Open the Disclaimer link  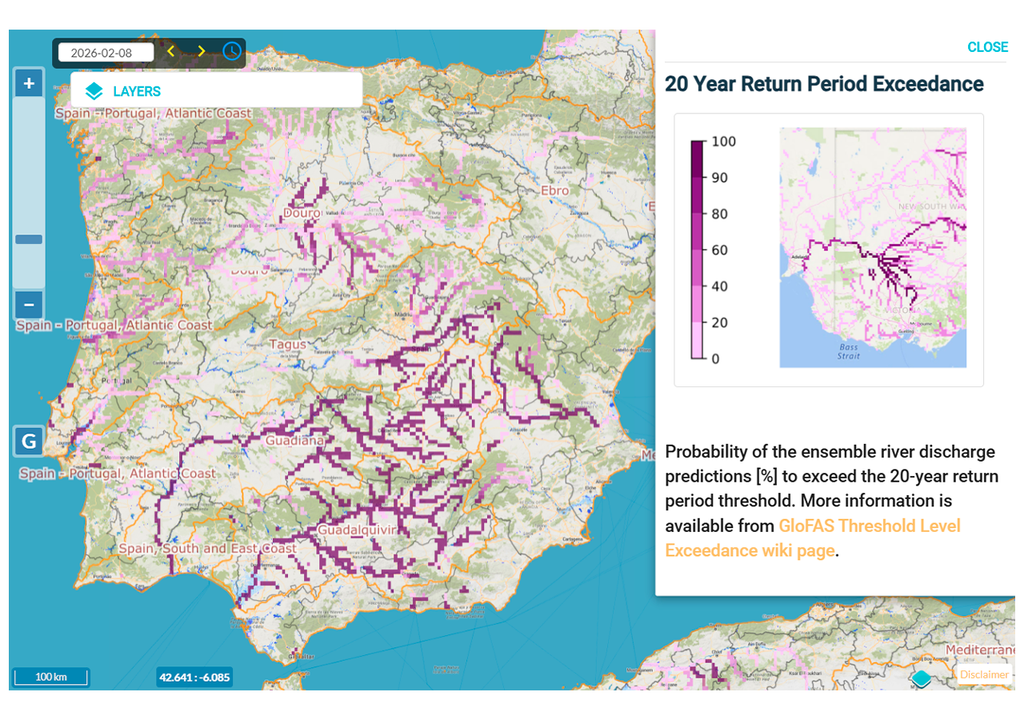click(x=983, y=675)
